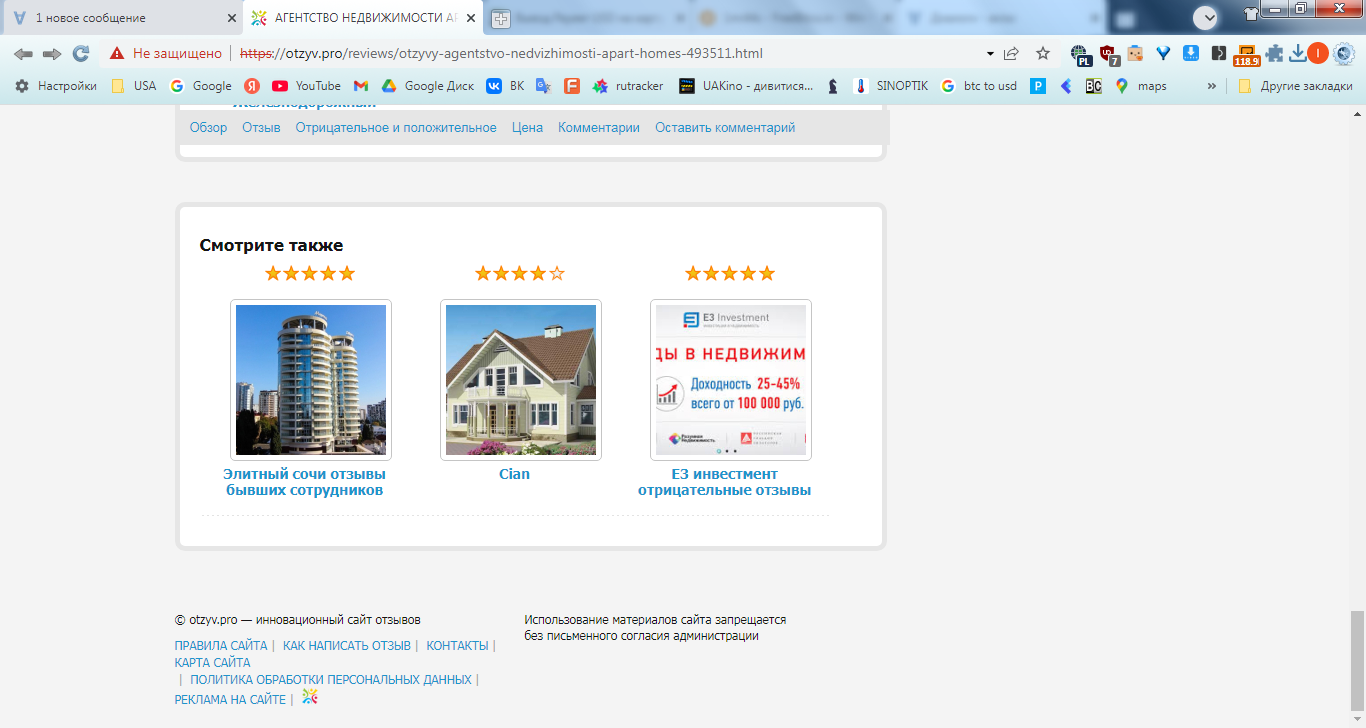Open 'ПОЛИТИКА ОБРАБОТКИ ПЕРСОНАЛЬНЫХ ДАННЫХ' link
Viewport: 1366px width, 728px height.
click(x=331, y=680)
